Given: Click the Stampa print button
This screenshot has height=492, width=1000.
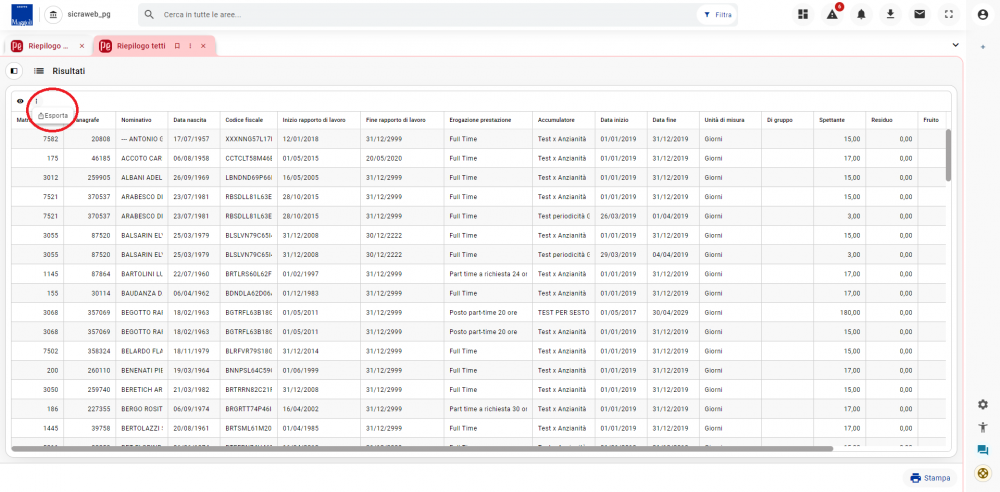Looking at the screenshot, I should (x=930, y=477).
